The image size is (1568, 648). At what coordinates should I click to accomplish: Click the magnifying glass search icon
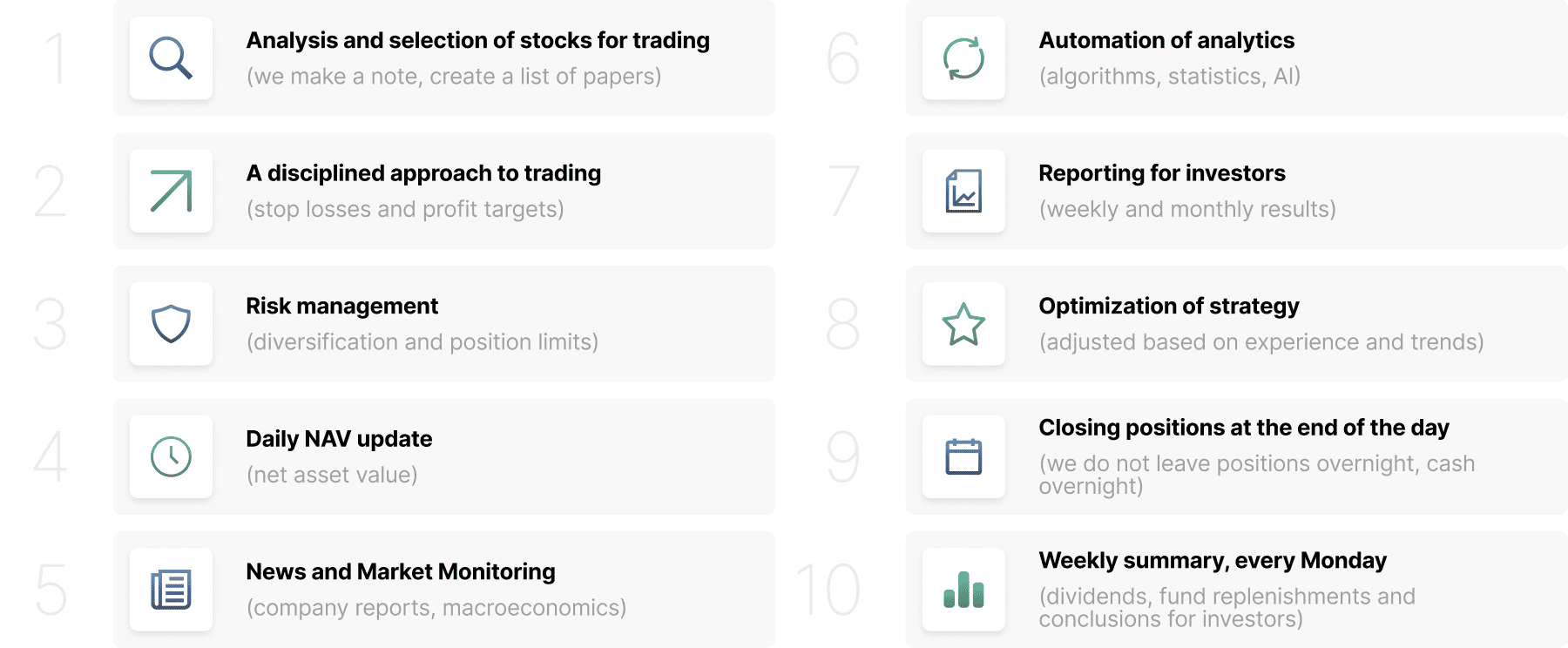(x=171, y=58)
